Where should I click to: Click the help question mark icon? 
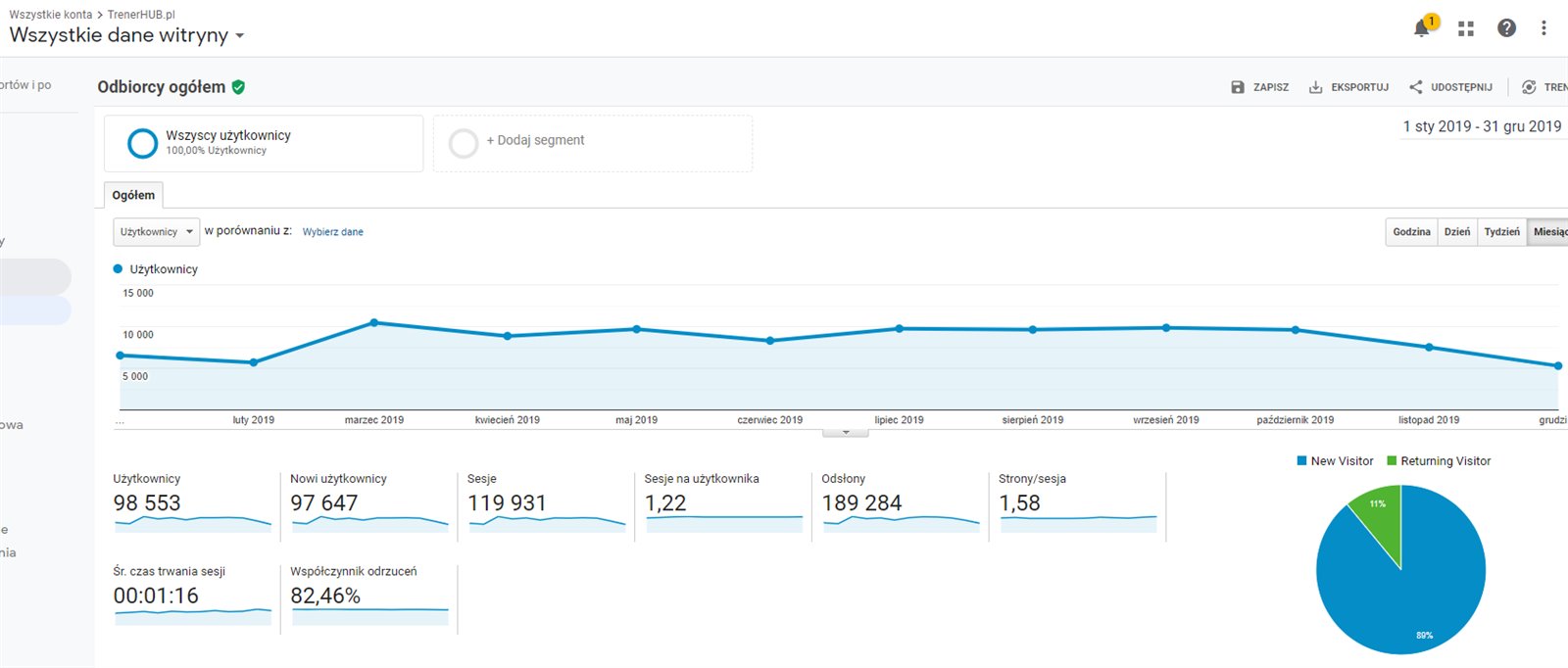(1506, 28)
